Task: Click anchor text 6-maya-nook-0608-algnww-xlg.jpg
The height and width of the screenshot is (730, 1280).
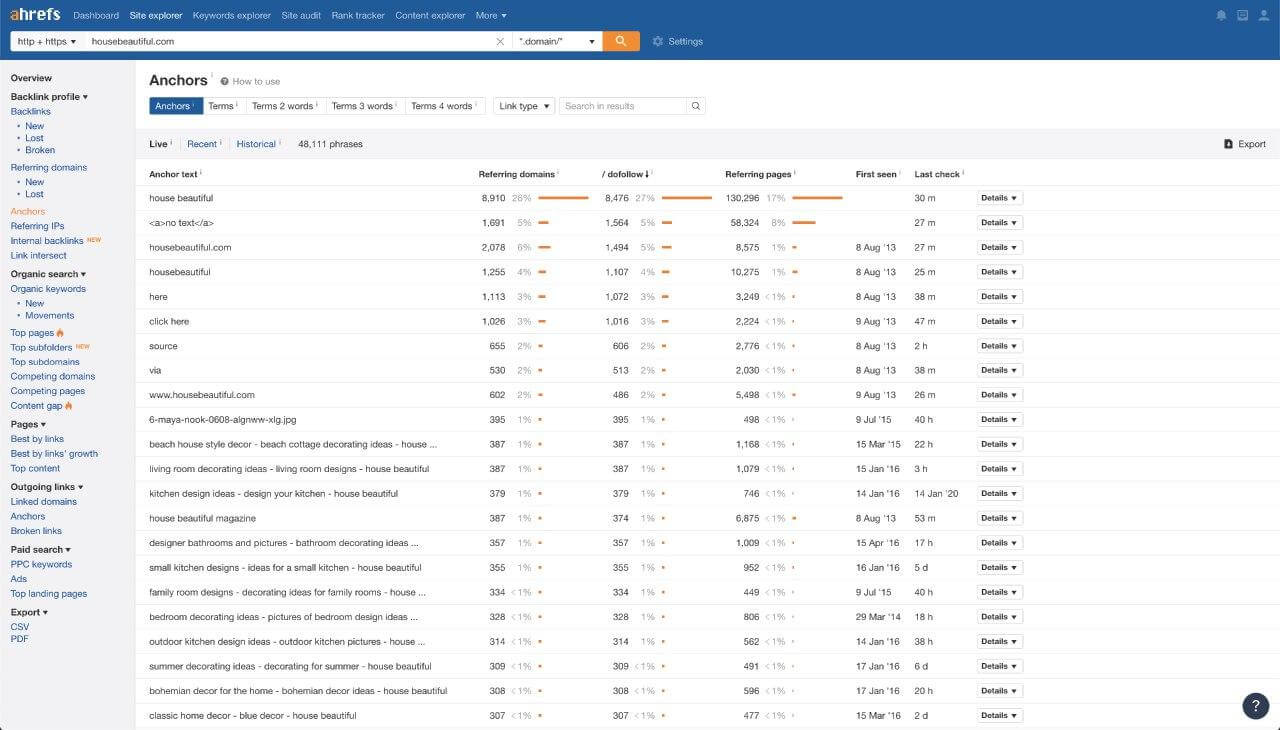Action: 223,420
